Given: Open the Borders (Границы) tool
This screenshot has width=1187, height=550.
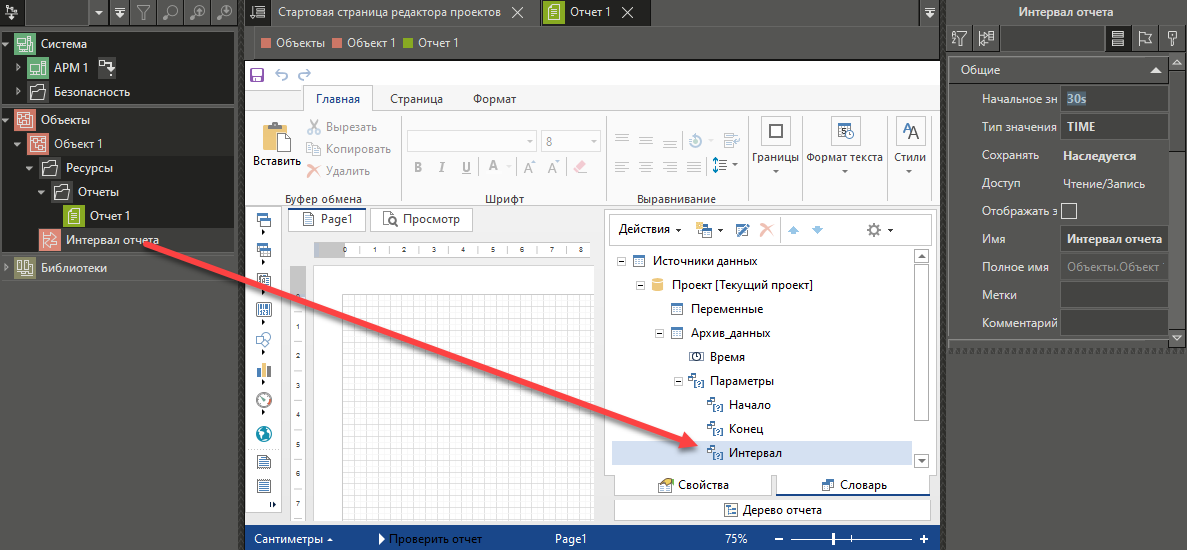Looking at the screenshot, I should click(x=775, y=146).
